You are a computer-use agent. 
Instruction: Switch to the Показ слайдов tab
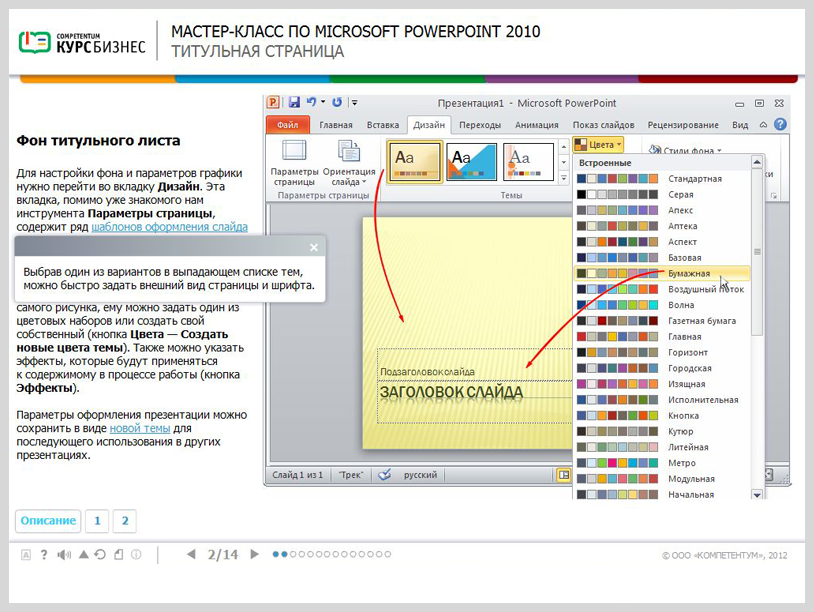(603, 125)
